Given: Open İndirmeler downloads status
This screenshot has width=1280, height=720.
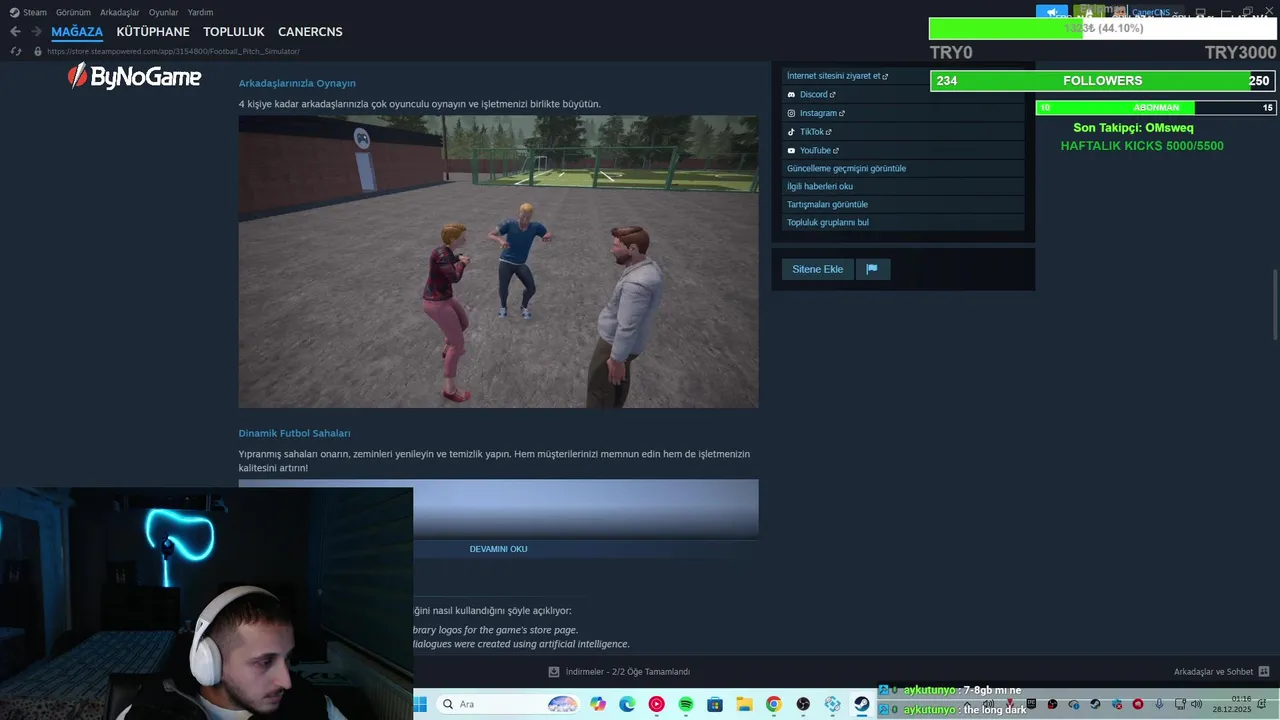Looking at the screenshot, I should click(619, 672).
